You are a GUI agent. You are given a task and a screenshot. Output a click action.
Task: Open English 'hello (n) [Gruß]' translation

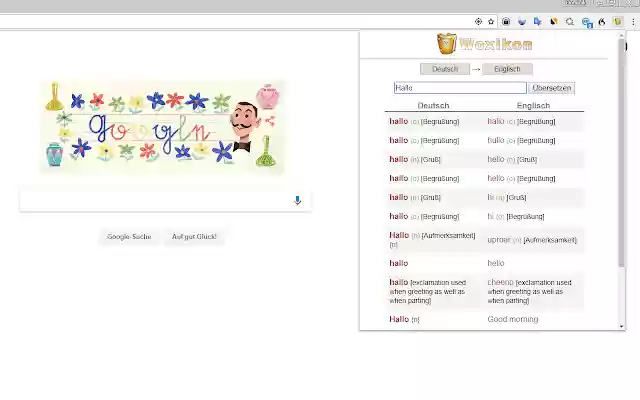point(512,159)
